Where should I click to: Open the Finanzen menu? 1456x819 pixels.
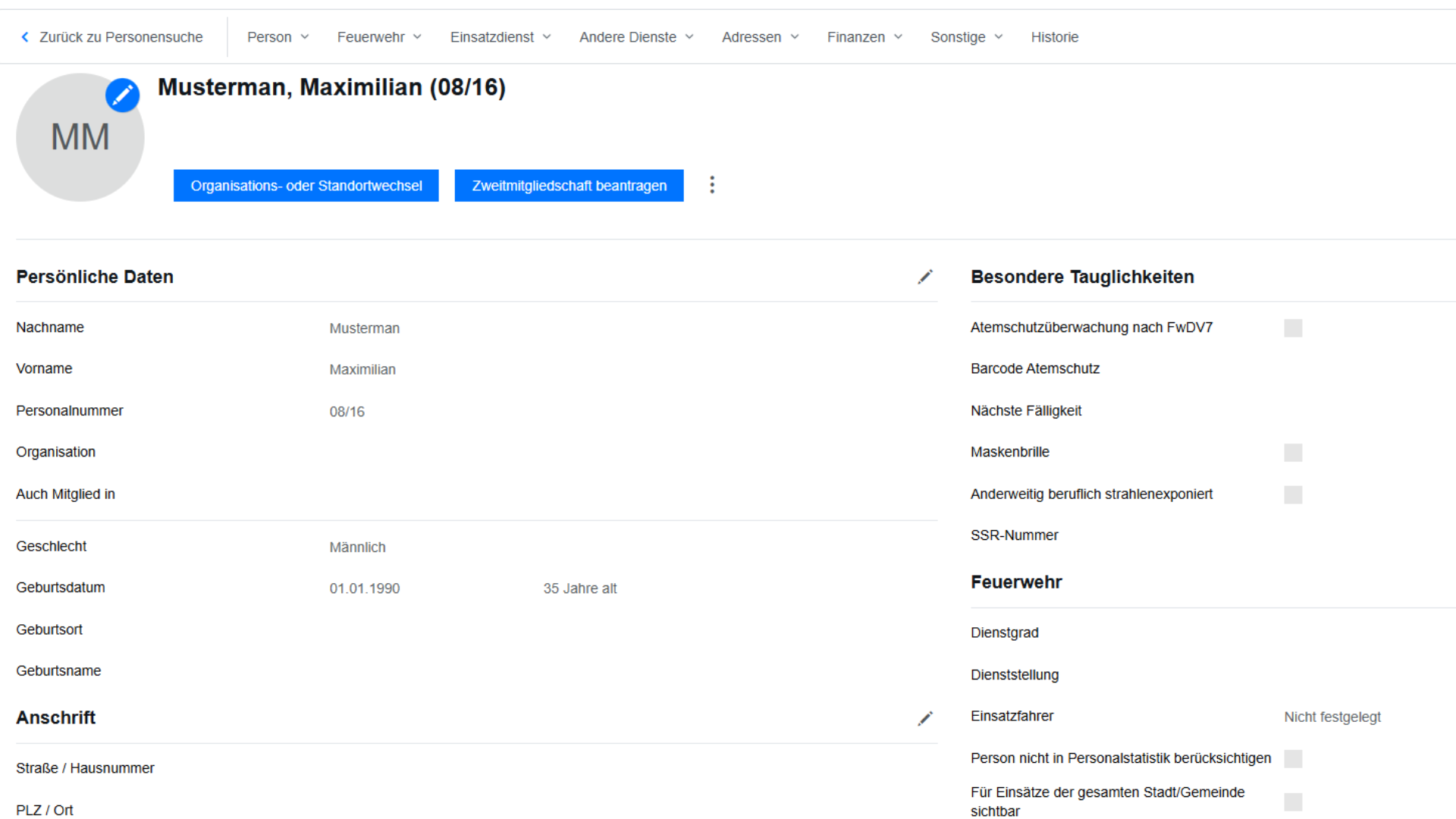point(864,37)
